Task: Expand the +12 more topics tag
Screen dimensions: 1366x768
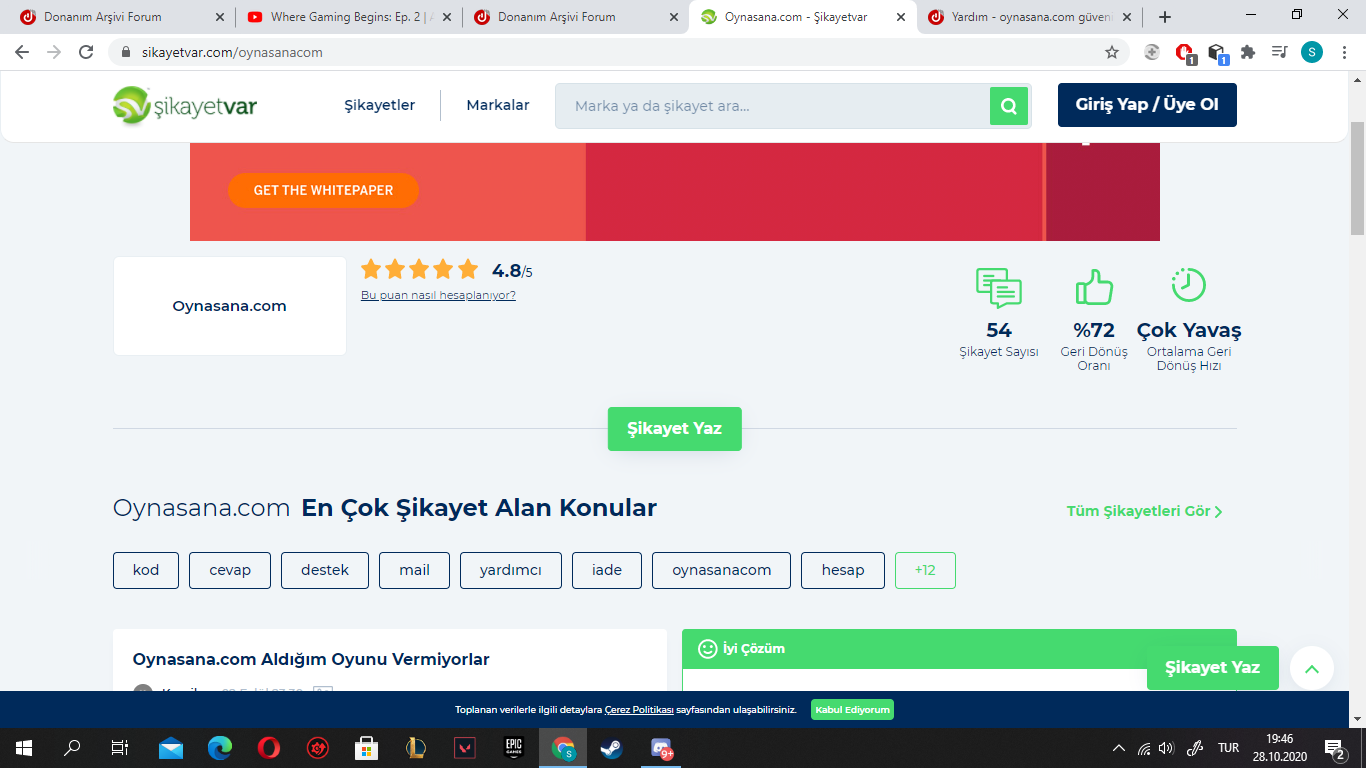Action: pyautogui.click(x=925, y=570)
